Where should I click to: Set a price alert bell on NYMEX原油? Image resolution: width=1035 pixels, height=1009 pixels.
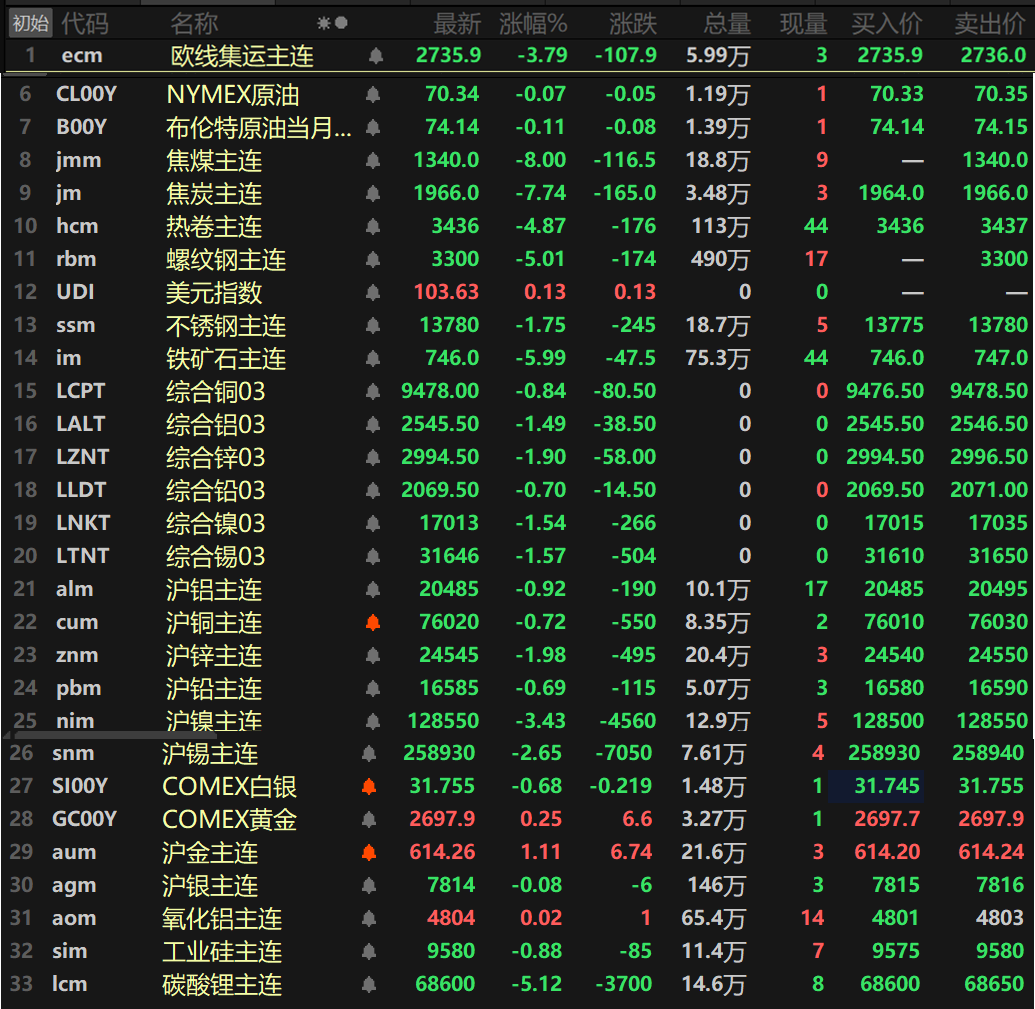pos(373,95)
